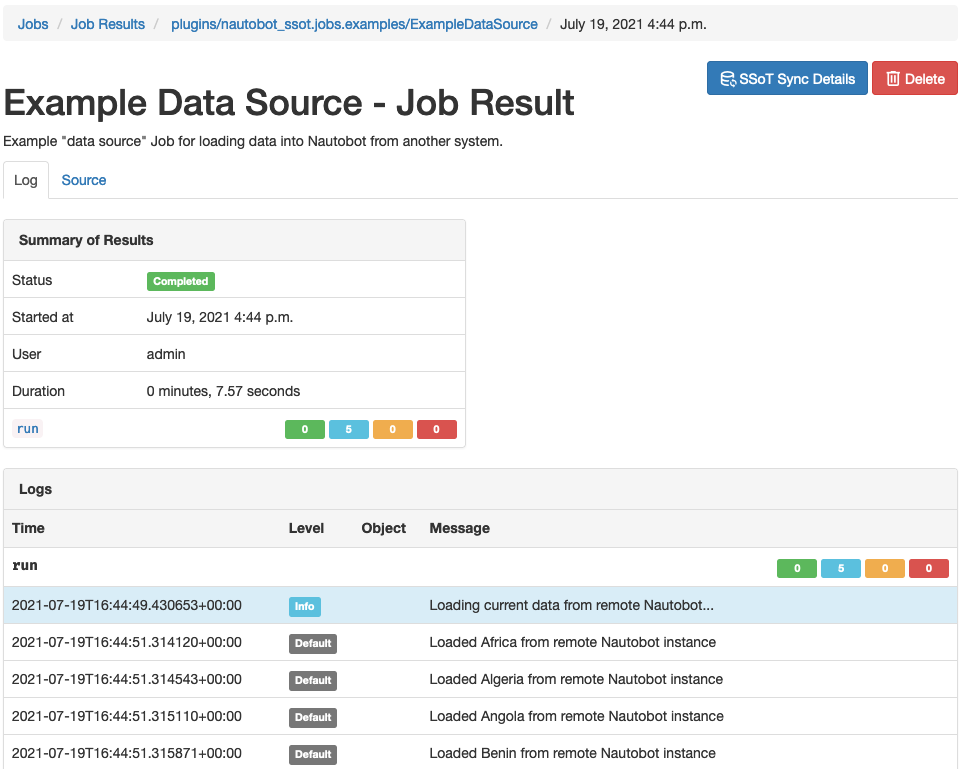Screen dimensions: 973x769
Task: Click blue count badge in Logs run row
Action: tap(841, 569)
